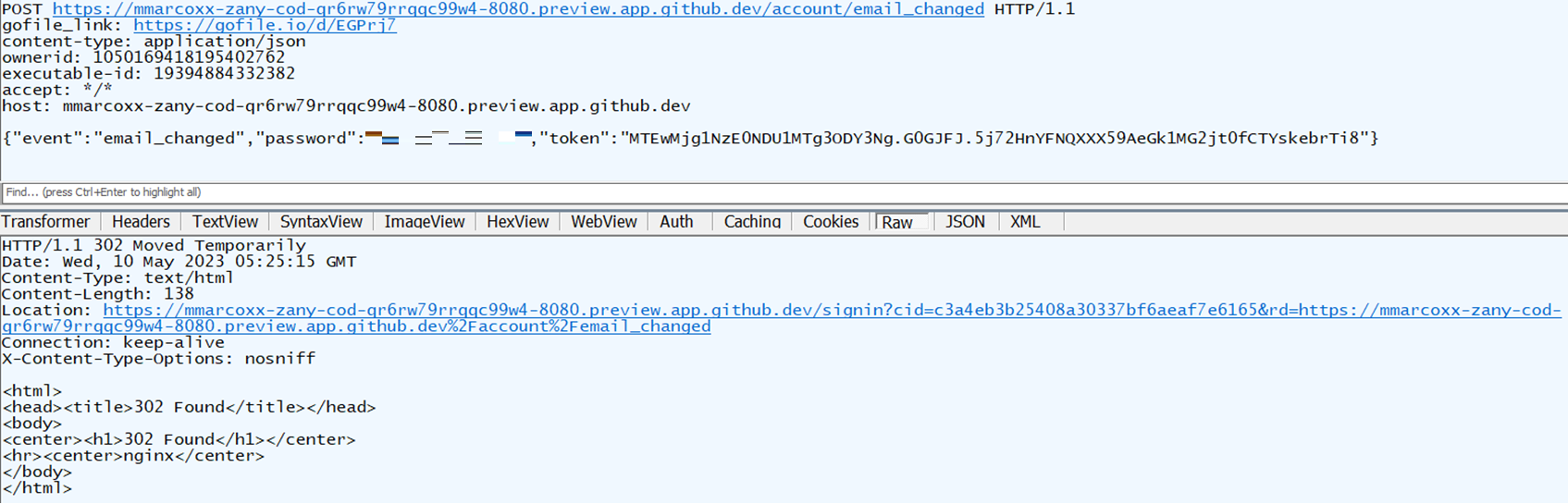This screenshot has width=1568, height=504.
Task: Click the host header line
Action: [x=346, y=106]
